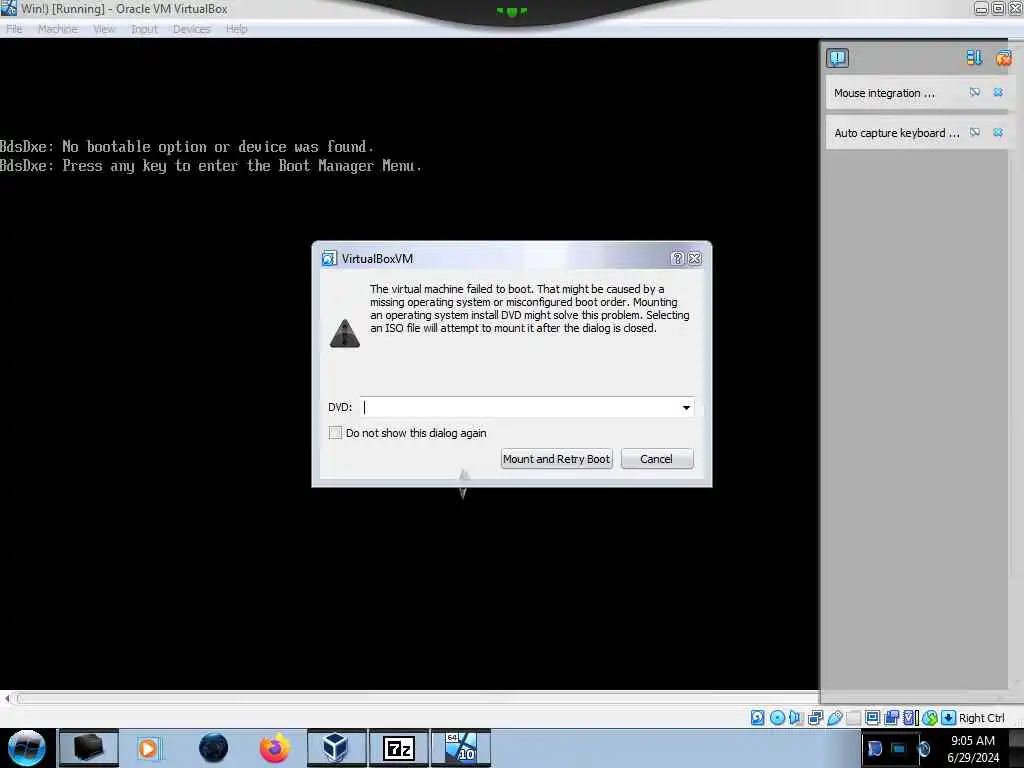Screen dimensions: 1024x768
Task: Open the media player taskbar icon
Action: 148,748
